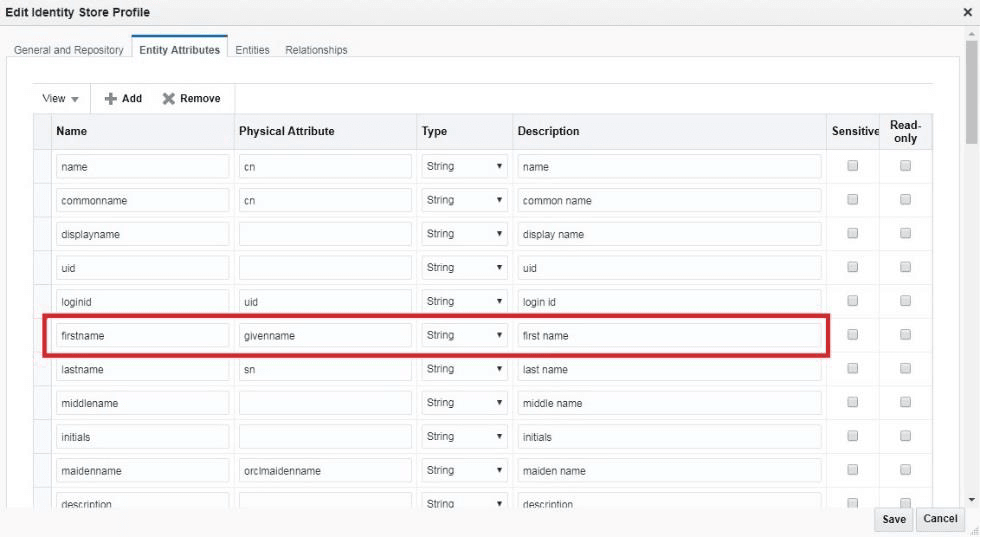Click the Remove X icon button
The image size is (984, 537).
[191, 98]
